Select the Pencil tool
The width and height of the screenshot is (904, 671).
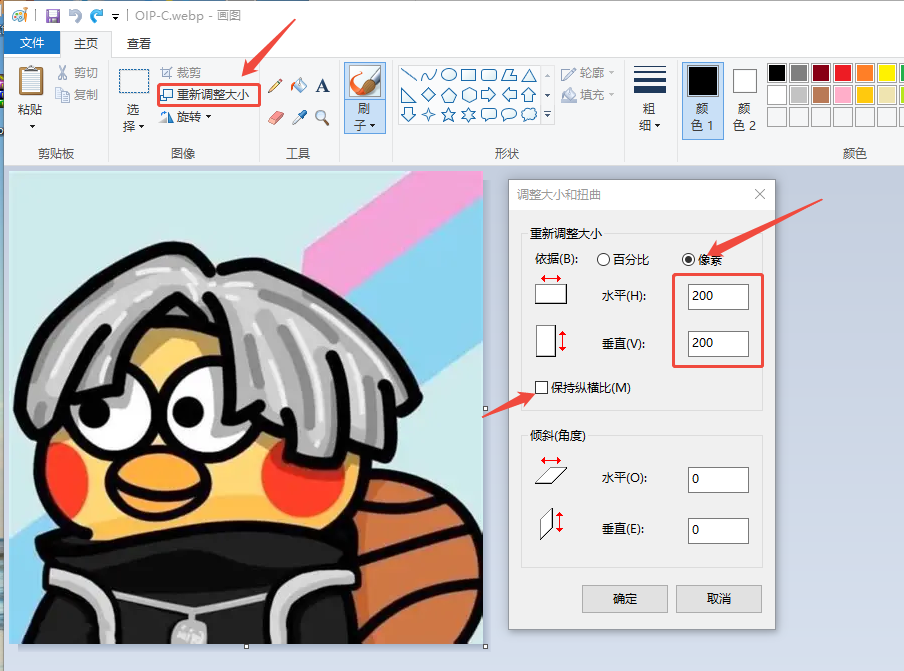275,86
